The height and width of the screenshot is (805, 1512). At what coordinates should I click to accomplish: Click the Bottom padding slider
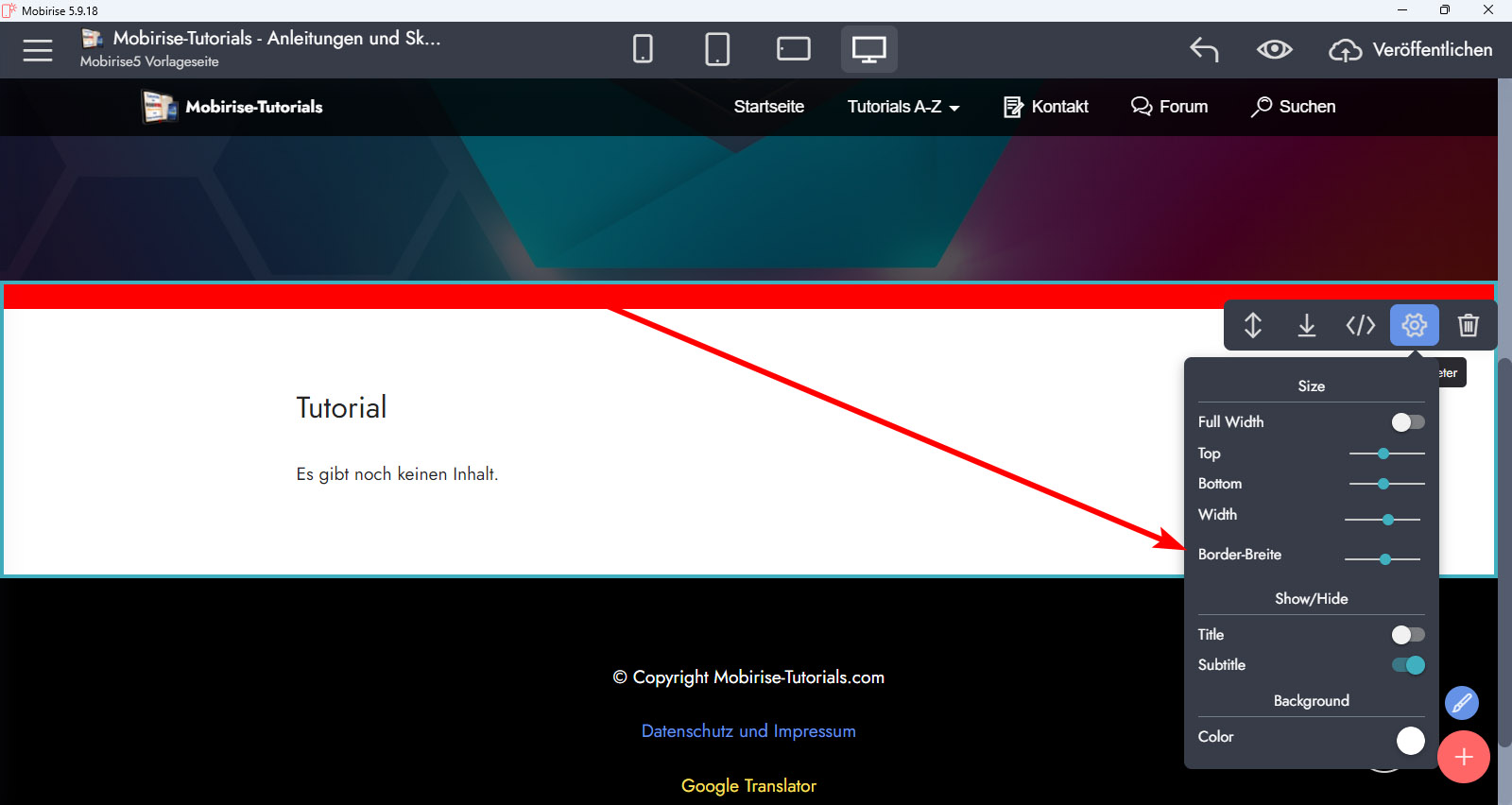pos(1386,484)
